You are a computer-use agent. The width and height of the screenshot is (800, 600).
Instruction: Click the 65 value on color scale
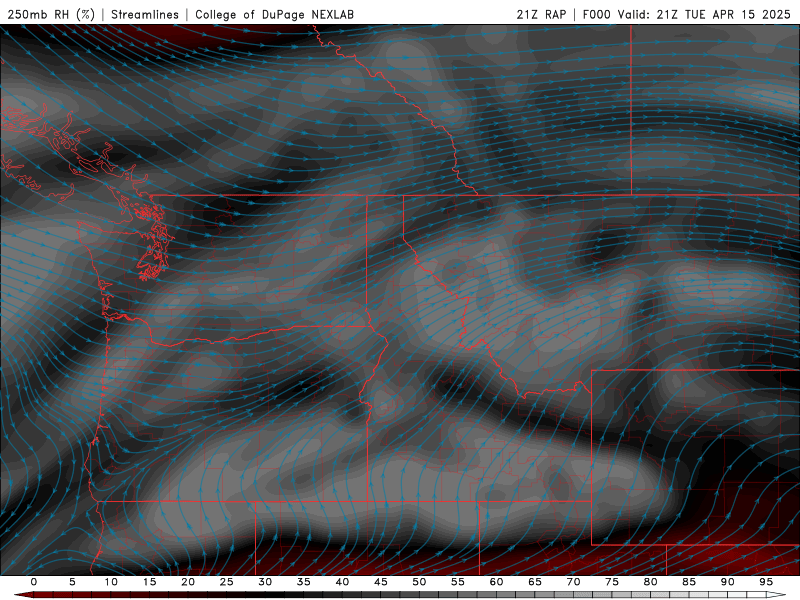coord(535,582)
